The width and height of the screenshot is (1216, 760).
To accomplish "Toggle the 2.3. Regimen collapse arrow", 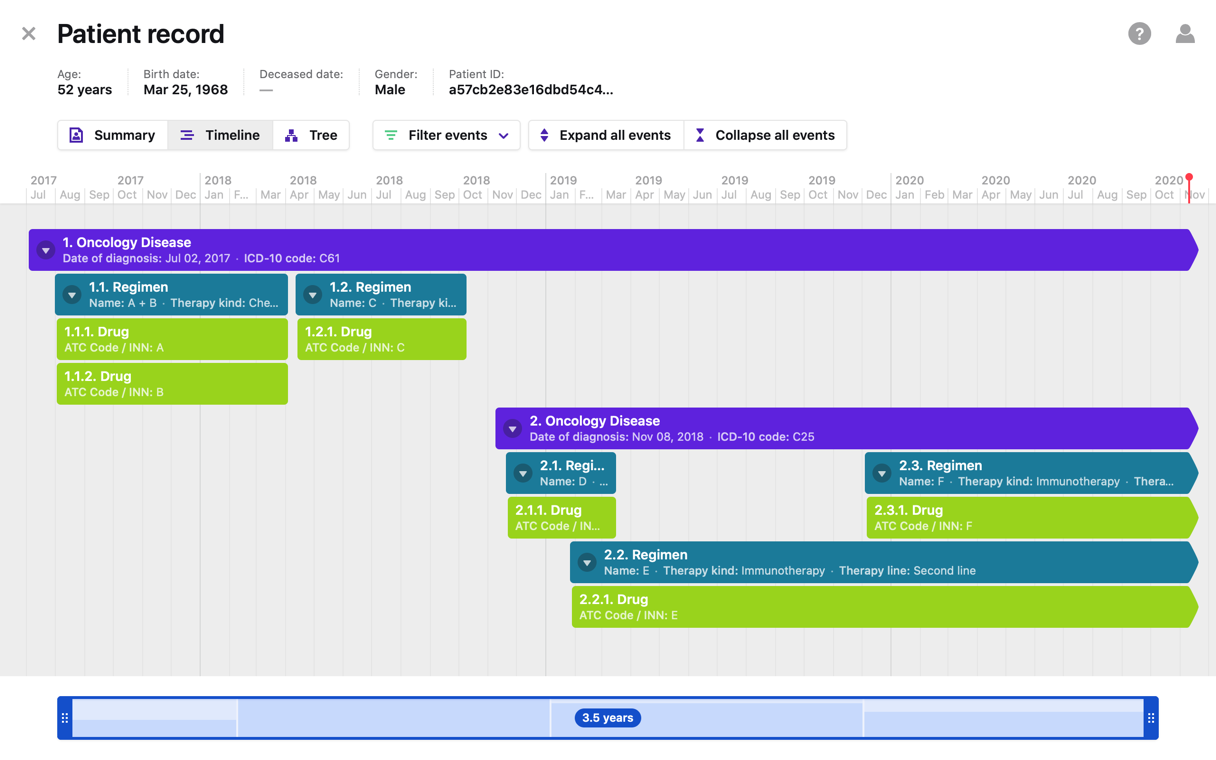I will click(882, 474).
